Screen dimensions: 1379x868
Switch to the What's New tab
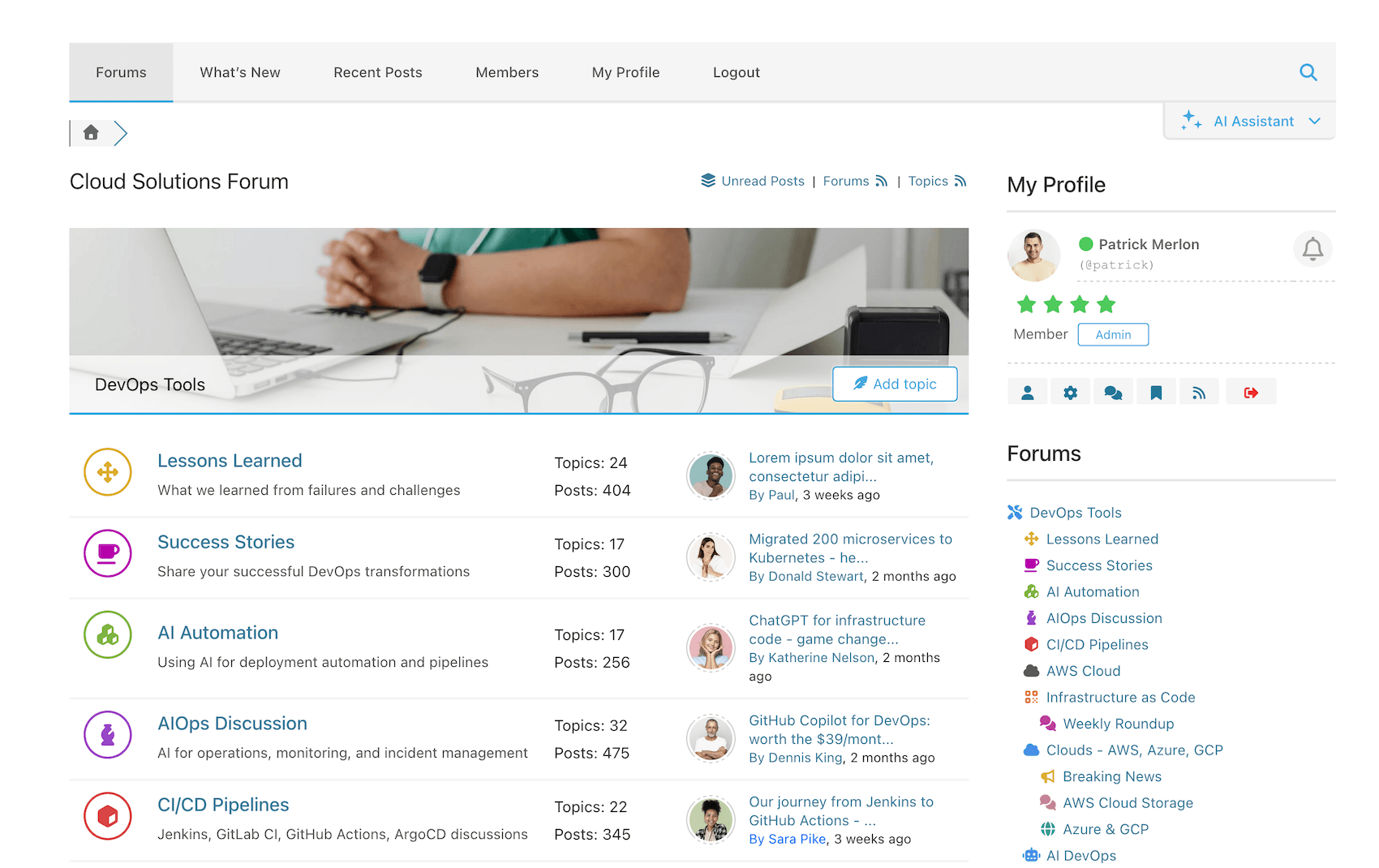(239, 72)
